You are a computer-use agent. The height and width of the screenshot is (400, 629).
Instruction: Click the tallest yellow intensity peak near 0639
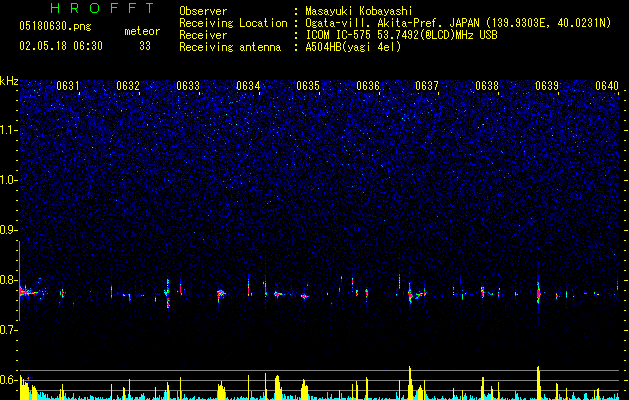pyautogui.click(x=538, y=383)
